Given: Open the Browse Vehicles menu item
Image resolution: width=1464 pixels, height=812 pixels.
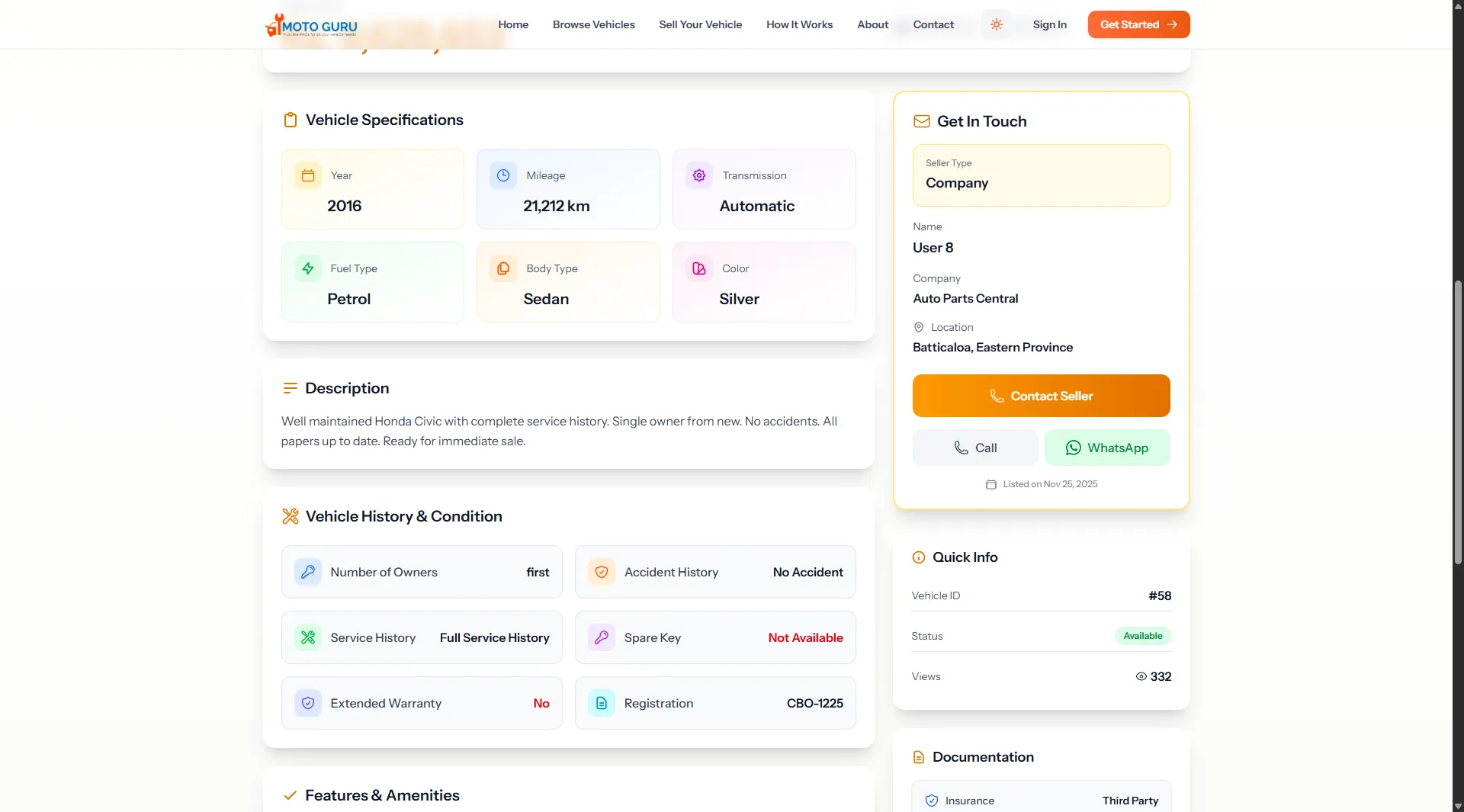Looking at the screenshot, I should coord(593,24).
